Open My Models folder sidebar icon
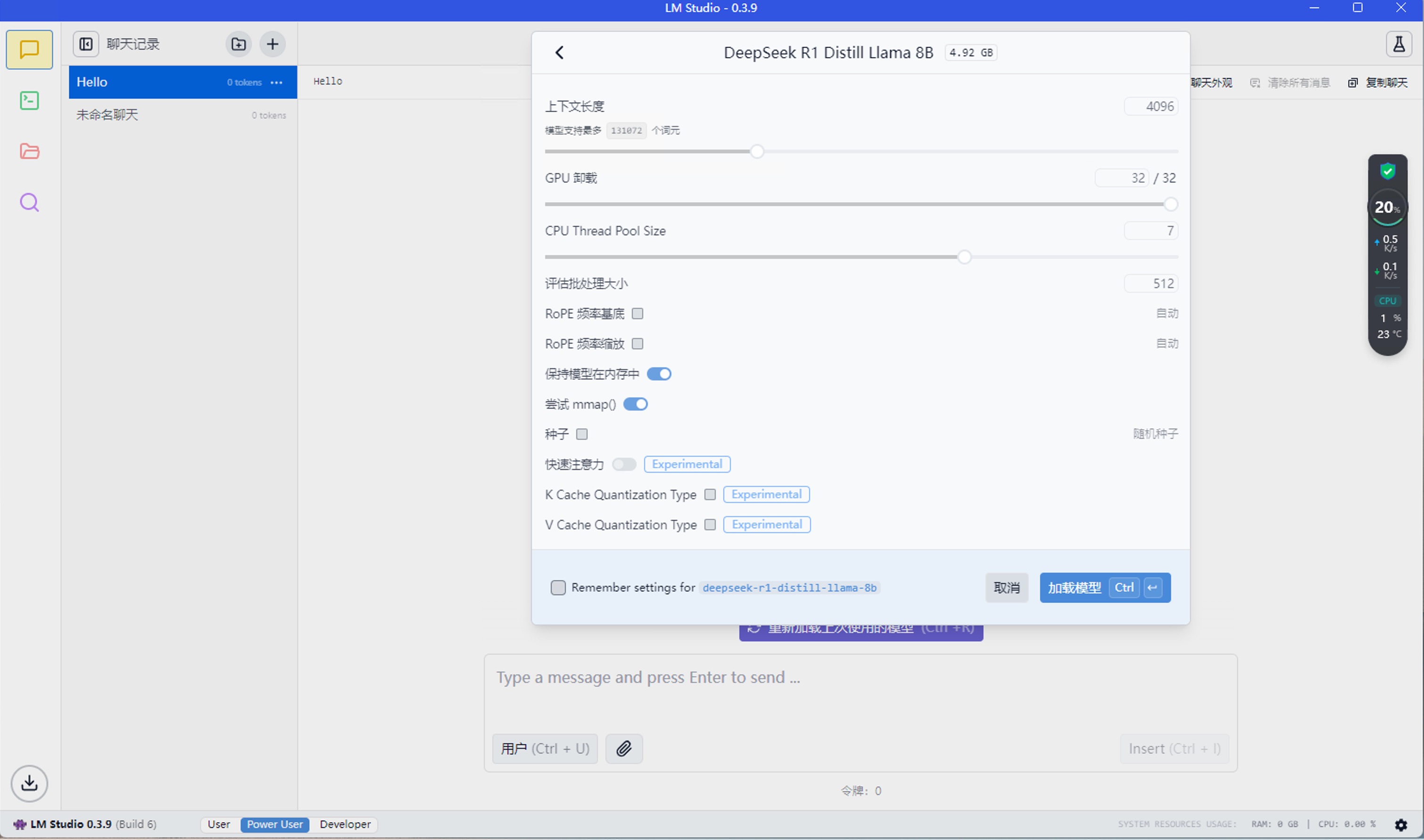Image resolution: width=1424 pixels, height=840 pixels. [29, 151]
